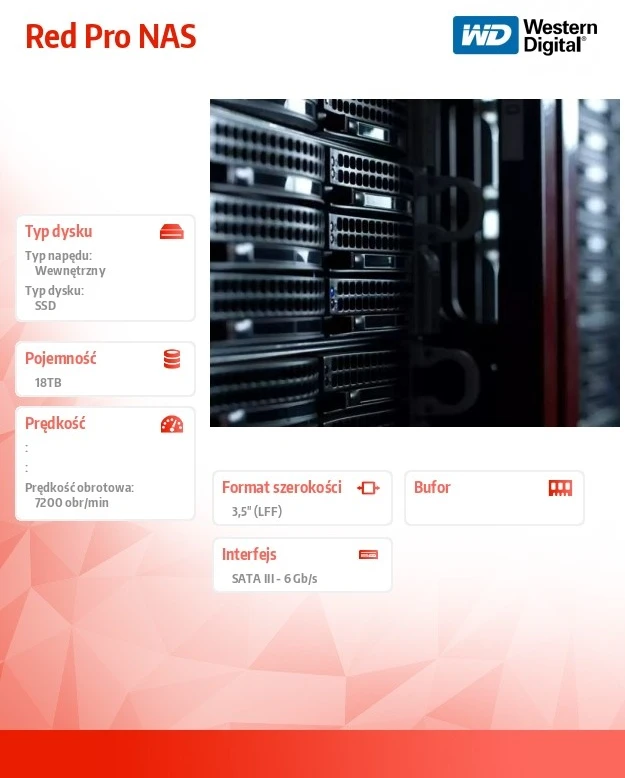Image resolution: width=625 pixels, height=778 pixels.
Task: Click the Prędkość obrotowa: label
Action: pyautogui.click(x=79, y=487)
